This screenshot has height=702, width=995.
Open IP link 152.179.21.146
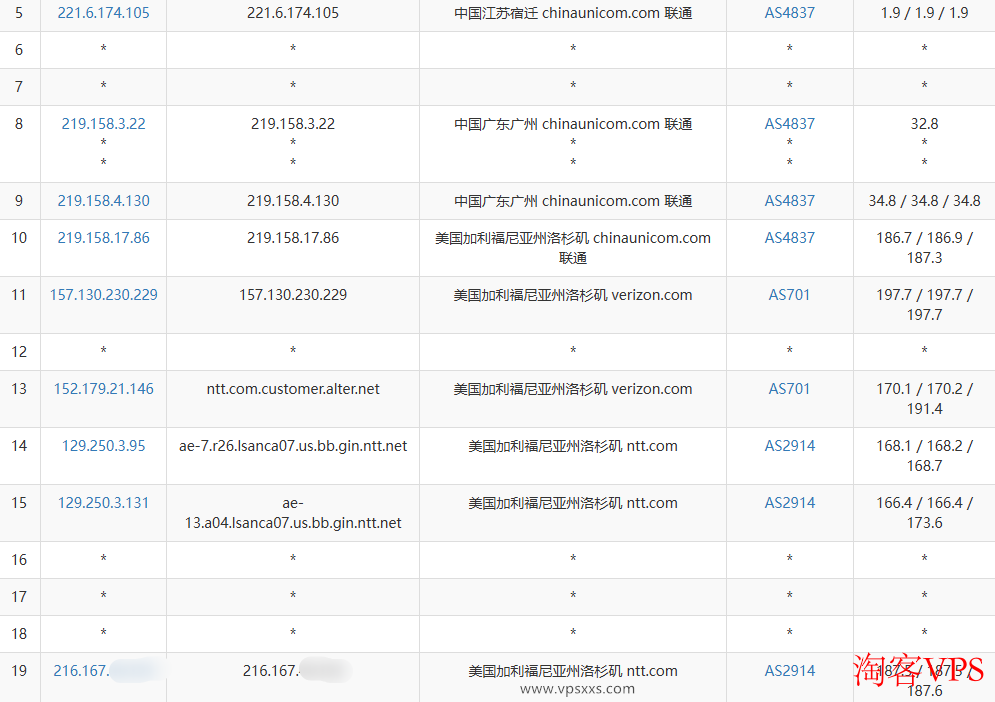[103, 389]
